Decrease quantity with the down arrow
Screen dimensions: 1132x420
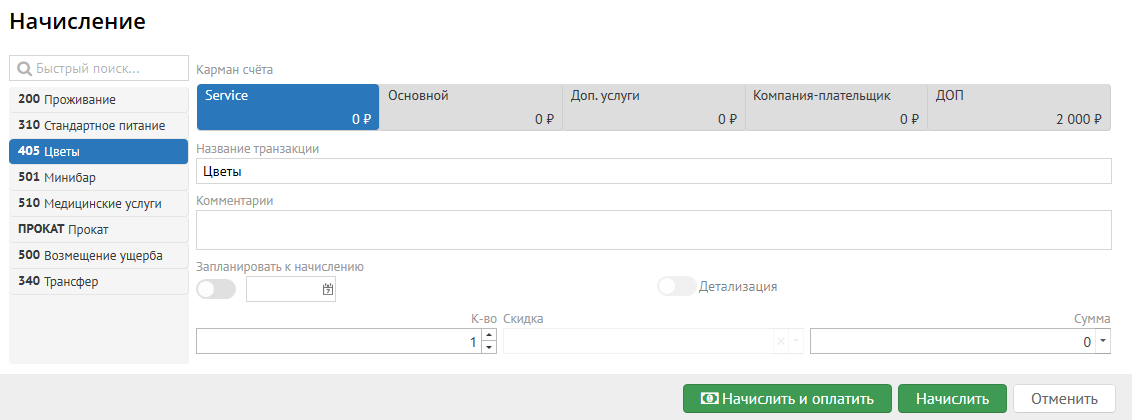click(489, 348)
